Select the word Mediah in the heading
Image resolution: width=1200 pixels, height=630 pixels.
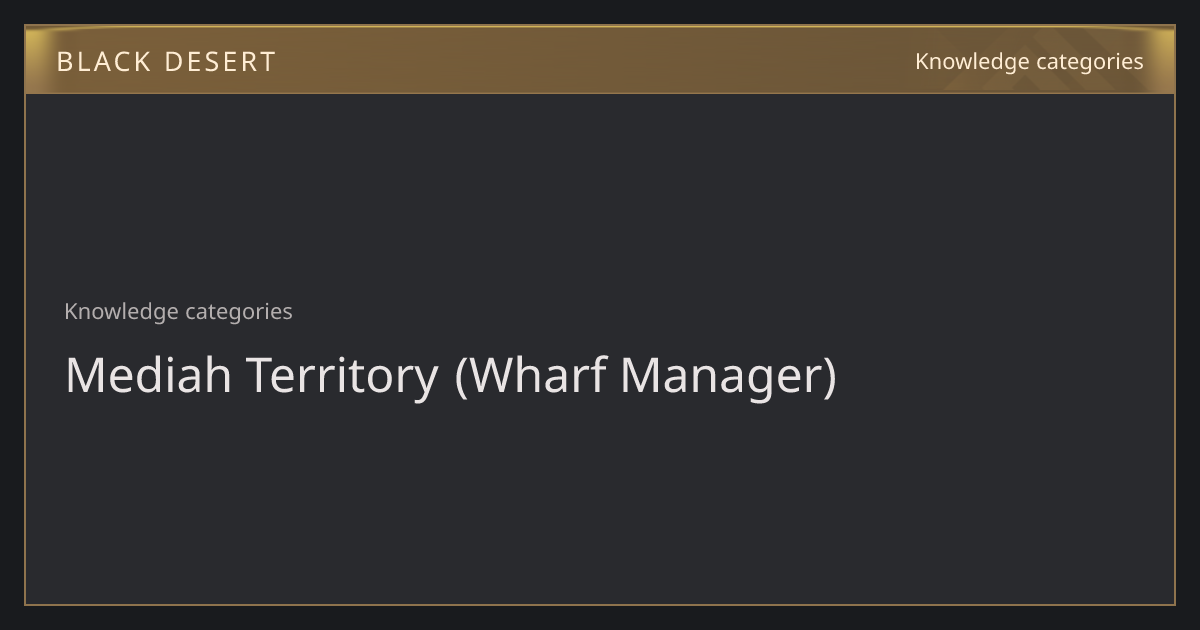pyautogui.click(x=149, y=375)
